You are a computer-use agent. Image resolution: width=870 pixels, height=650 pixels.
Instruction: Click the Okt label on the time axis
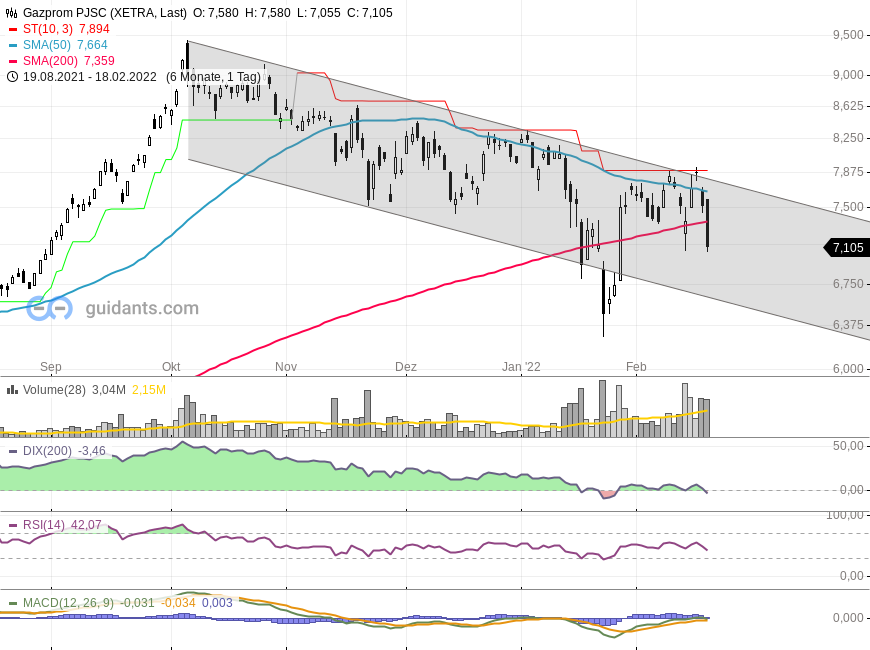171,367
